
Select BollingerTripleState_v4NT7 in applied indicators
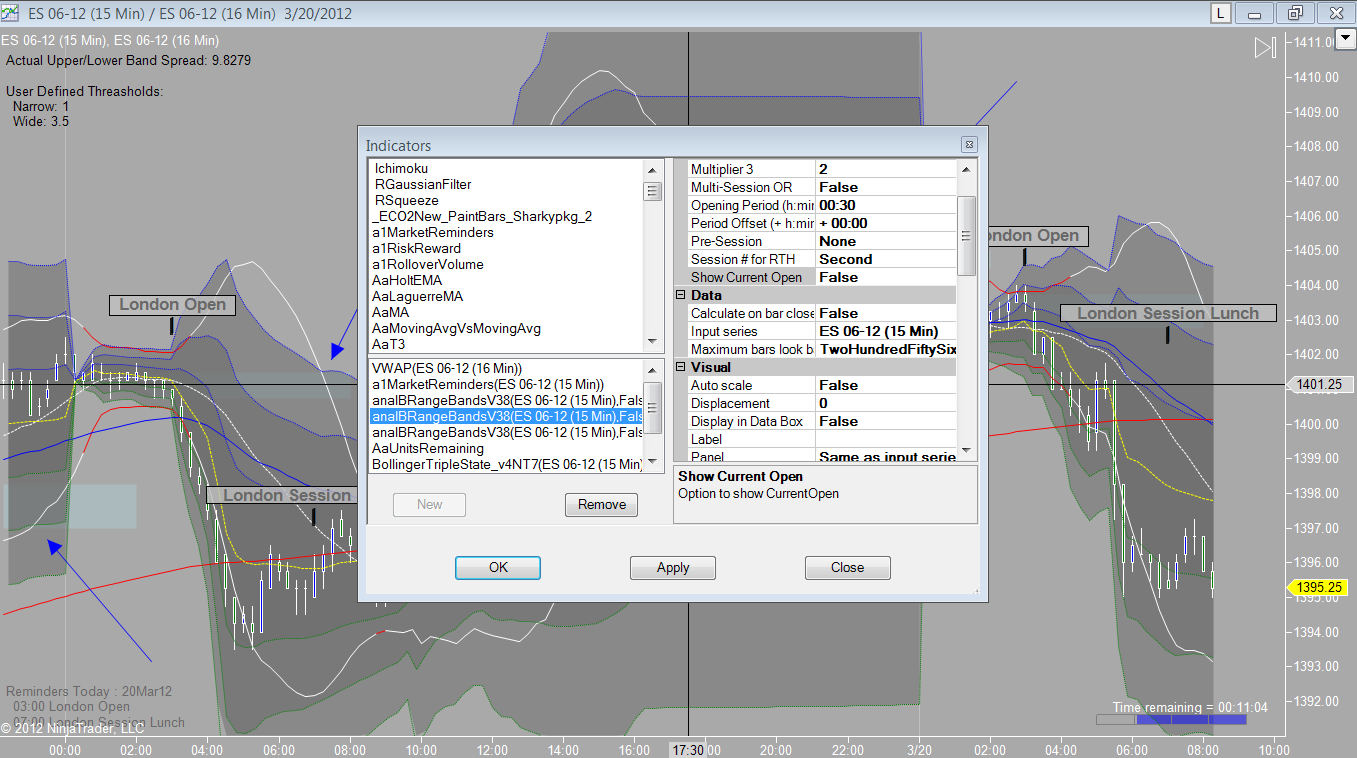click(x=506, y=464)
